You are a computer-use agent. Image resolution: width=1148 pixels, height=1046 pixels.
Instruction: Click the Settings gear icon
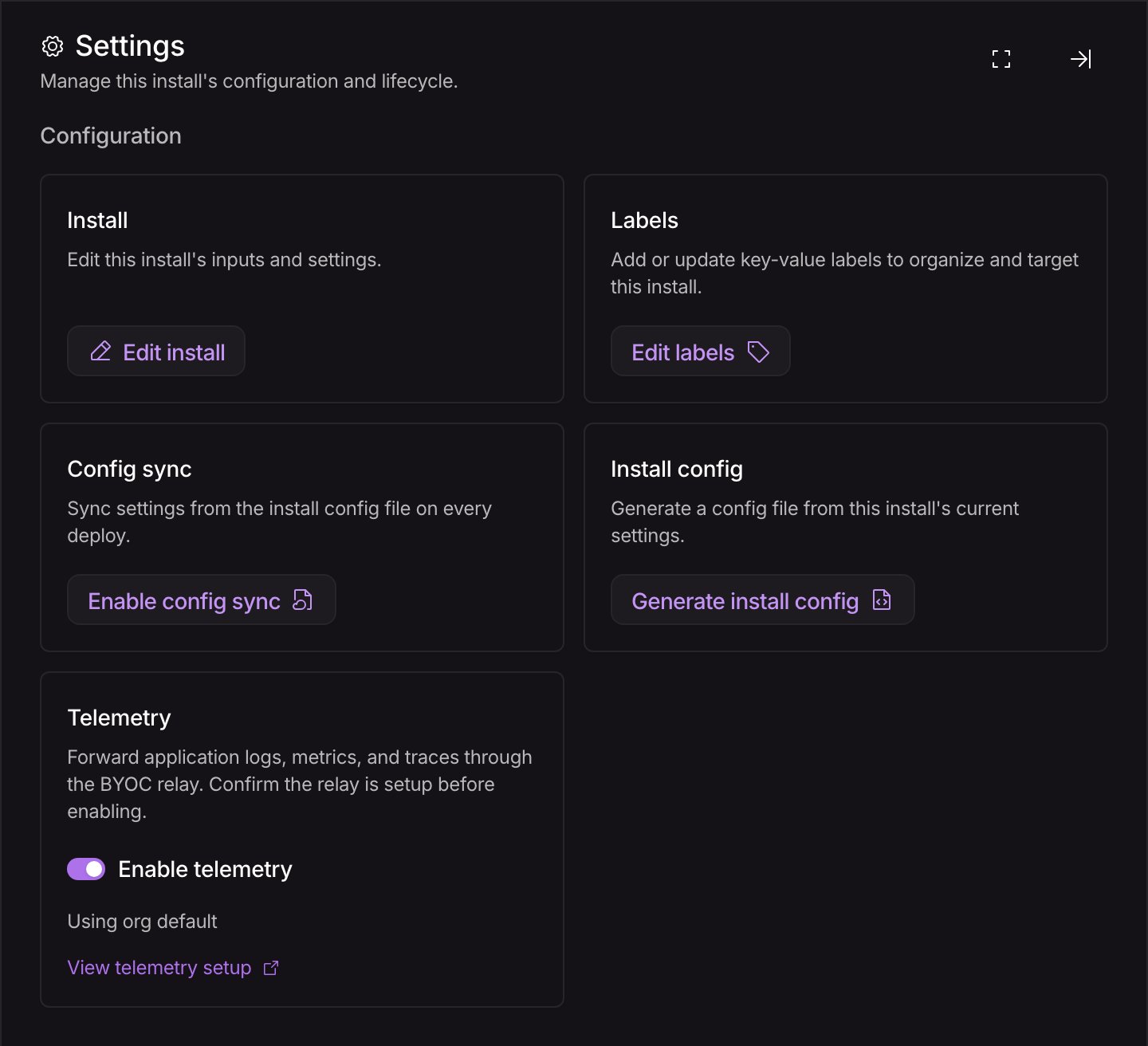pyautogui.click(x=53, y=46)
